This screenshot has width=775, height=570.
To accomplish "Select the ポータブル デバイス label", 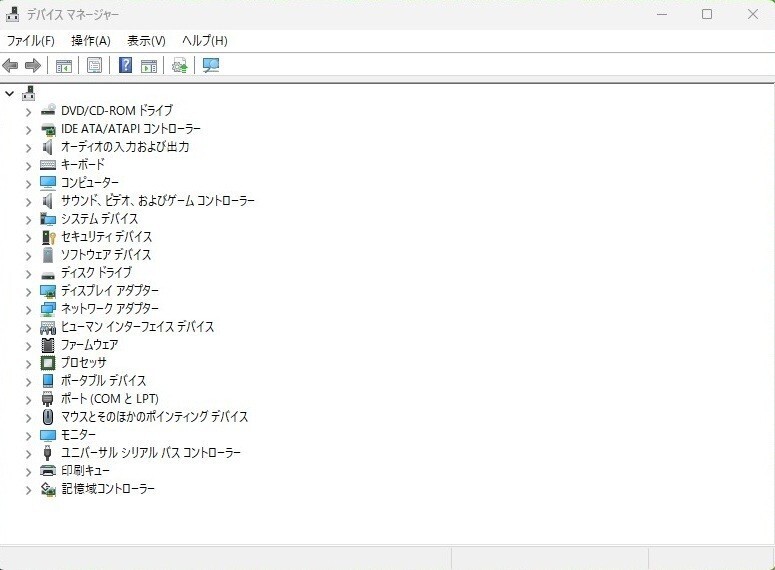I will [104, 381].
